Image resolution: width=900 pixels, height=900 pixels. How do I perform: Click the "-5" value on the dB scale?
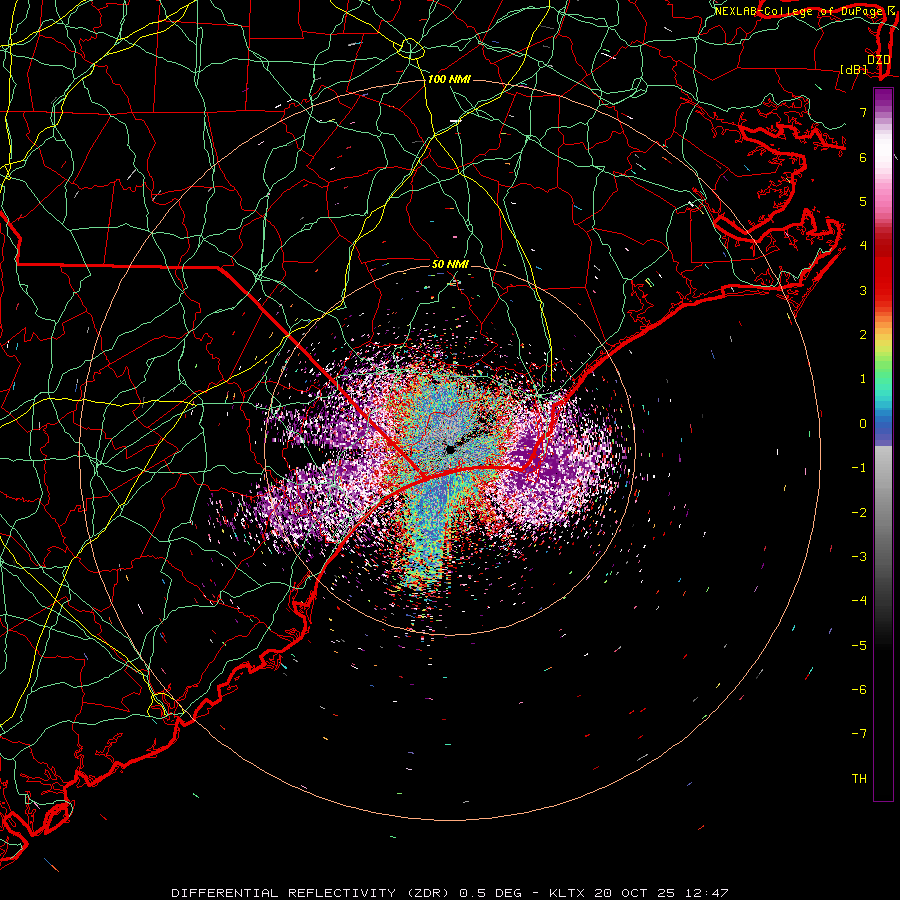(859, 646)
